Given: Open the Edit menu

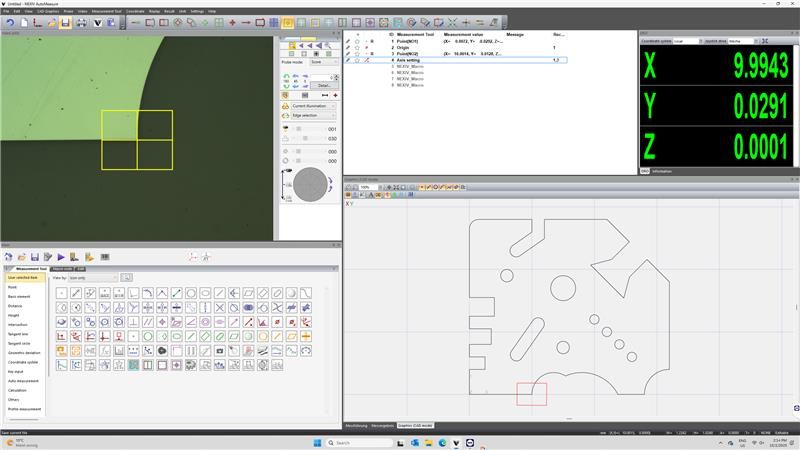Looking at the screenshot, I should tap(17, 11).
